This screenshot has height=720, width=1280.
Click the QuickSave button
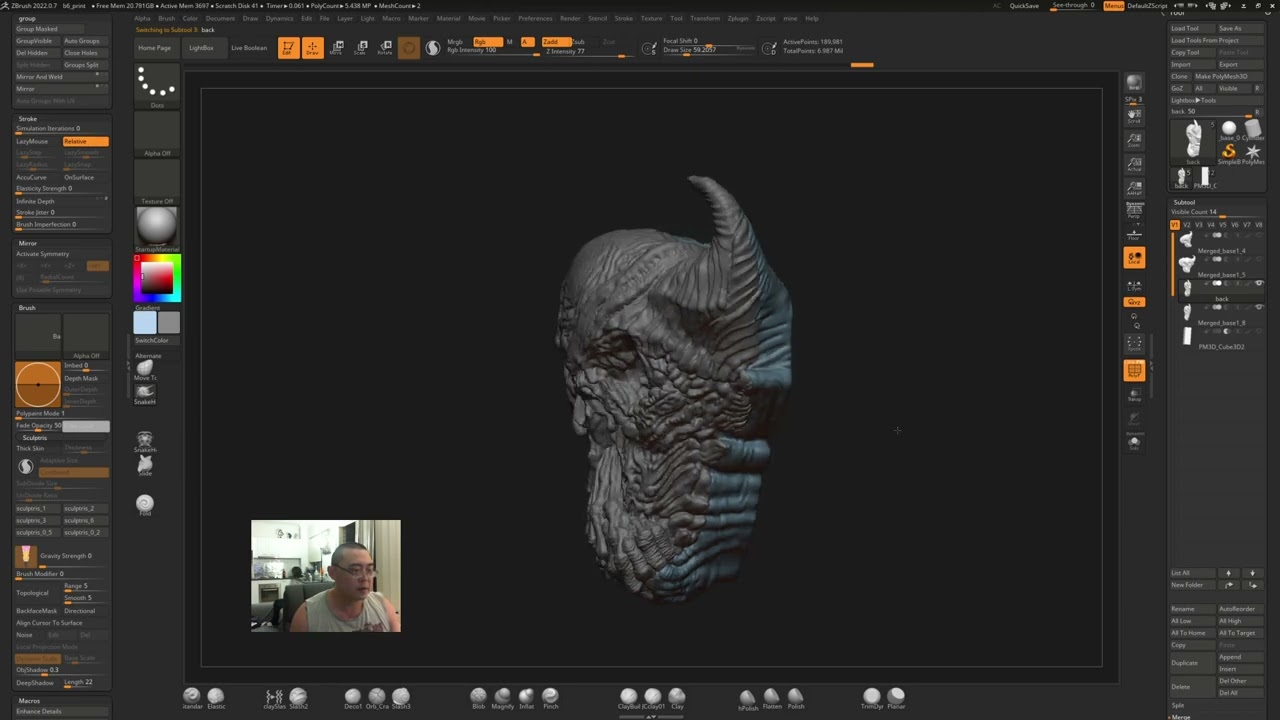pos(1024,6)
